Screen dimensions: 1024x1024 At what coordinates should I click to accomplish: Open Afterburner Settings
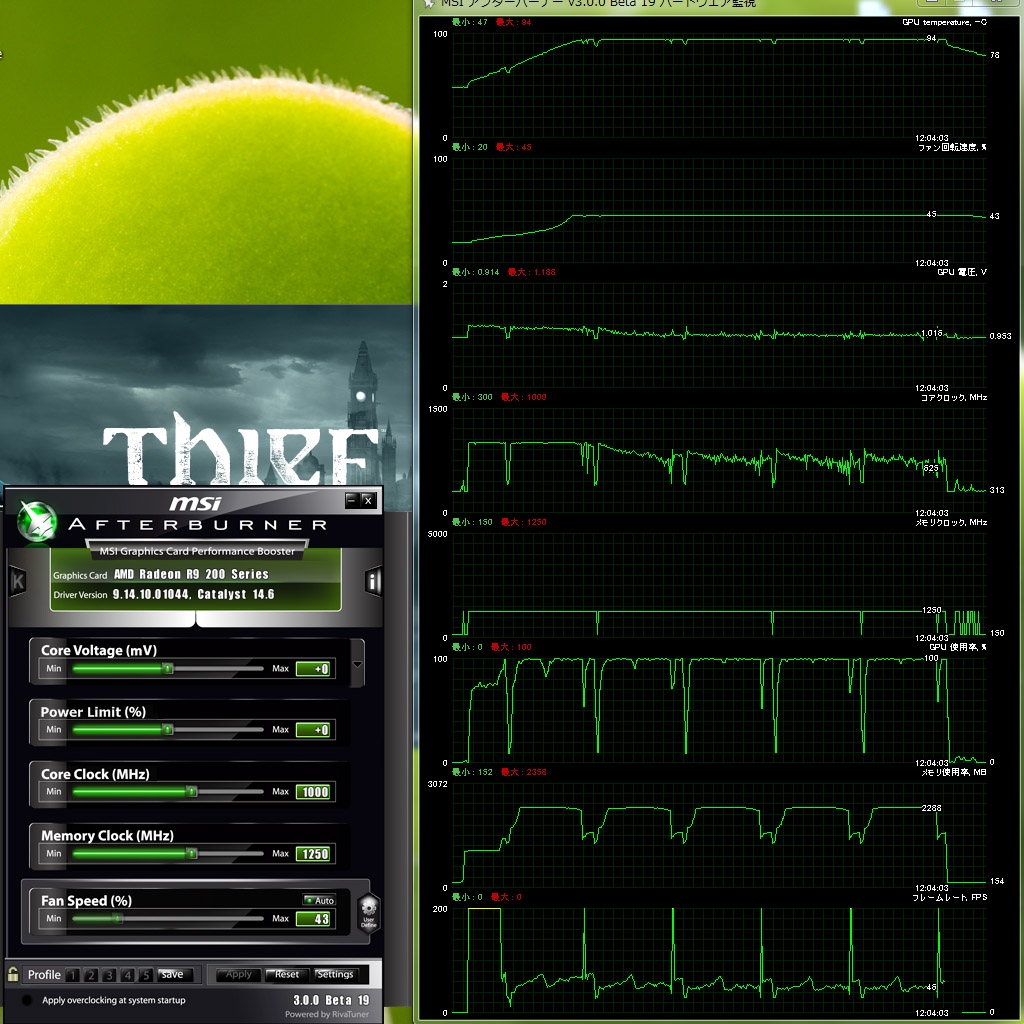pyautogui.click(x=335, y=974)
